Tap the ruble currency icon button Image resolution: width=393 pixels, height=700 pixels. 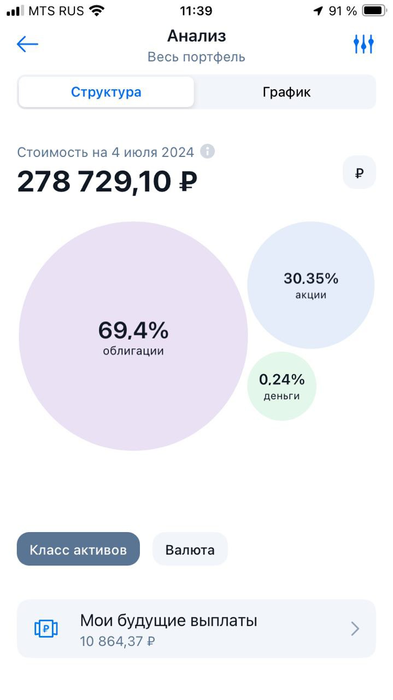pyautogui.click(x=359, y=173)
